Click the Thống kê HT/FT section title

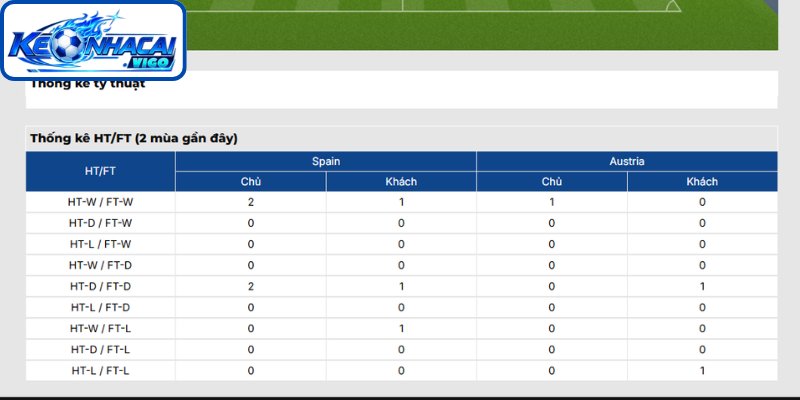[134, 138]
